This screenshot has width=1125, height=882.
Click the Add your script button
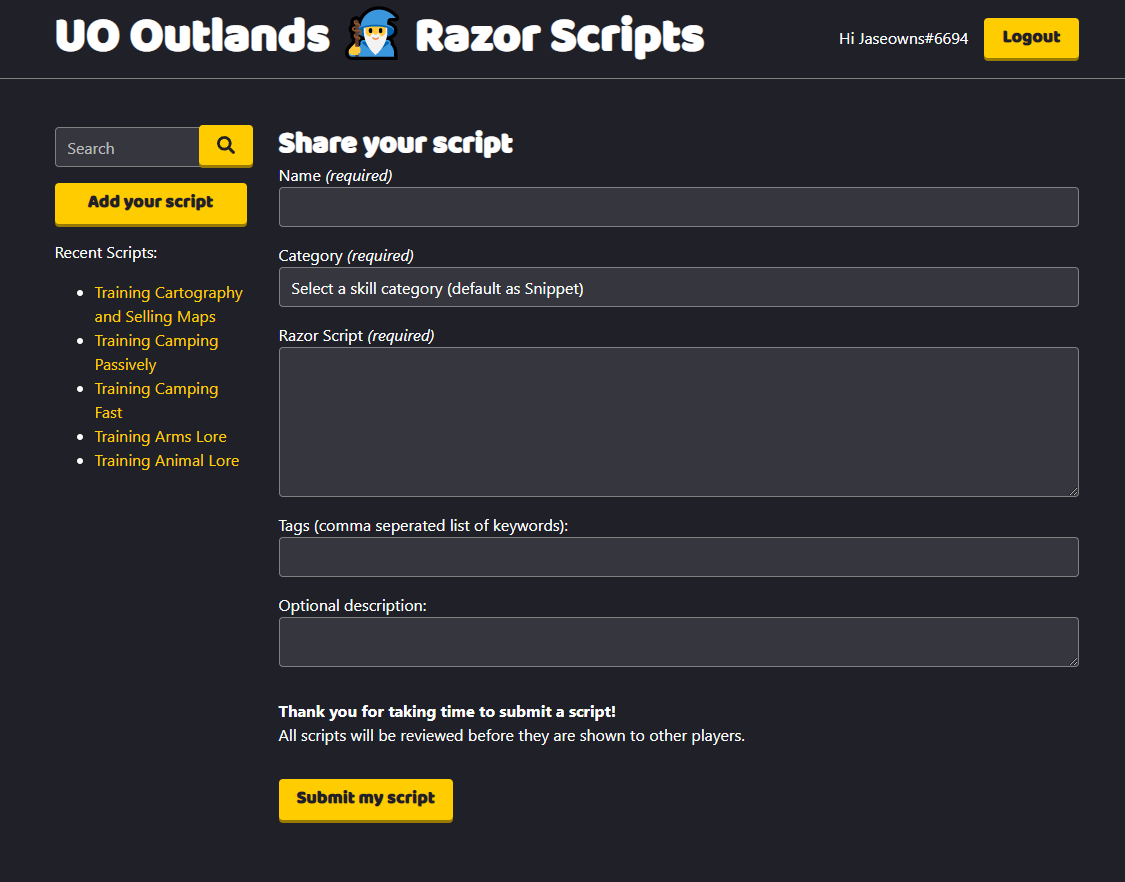[x=150, y=203]
